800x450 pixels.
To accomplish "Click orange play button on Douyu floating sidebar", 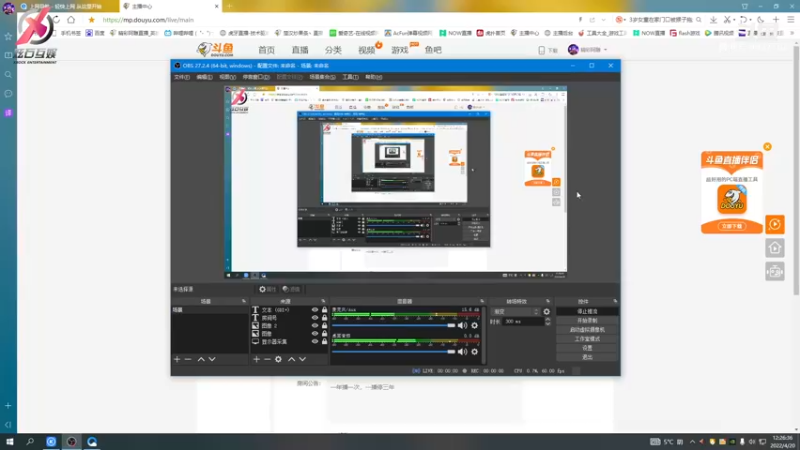I will point(774,224).
